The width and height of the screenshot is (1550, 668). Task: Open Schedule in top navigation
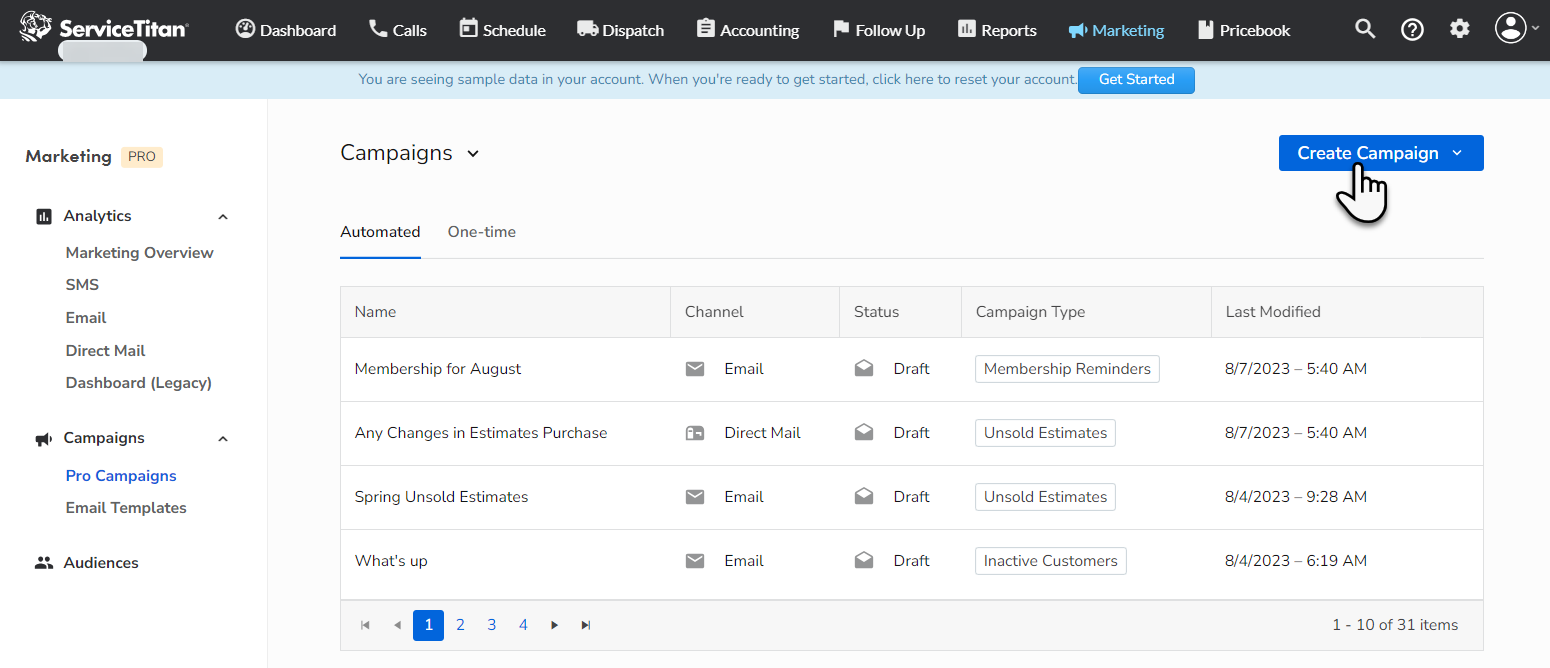click(503, 30)
